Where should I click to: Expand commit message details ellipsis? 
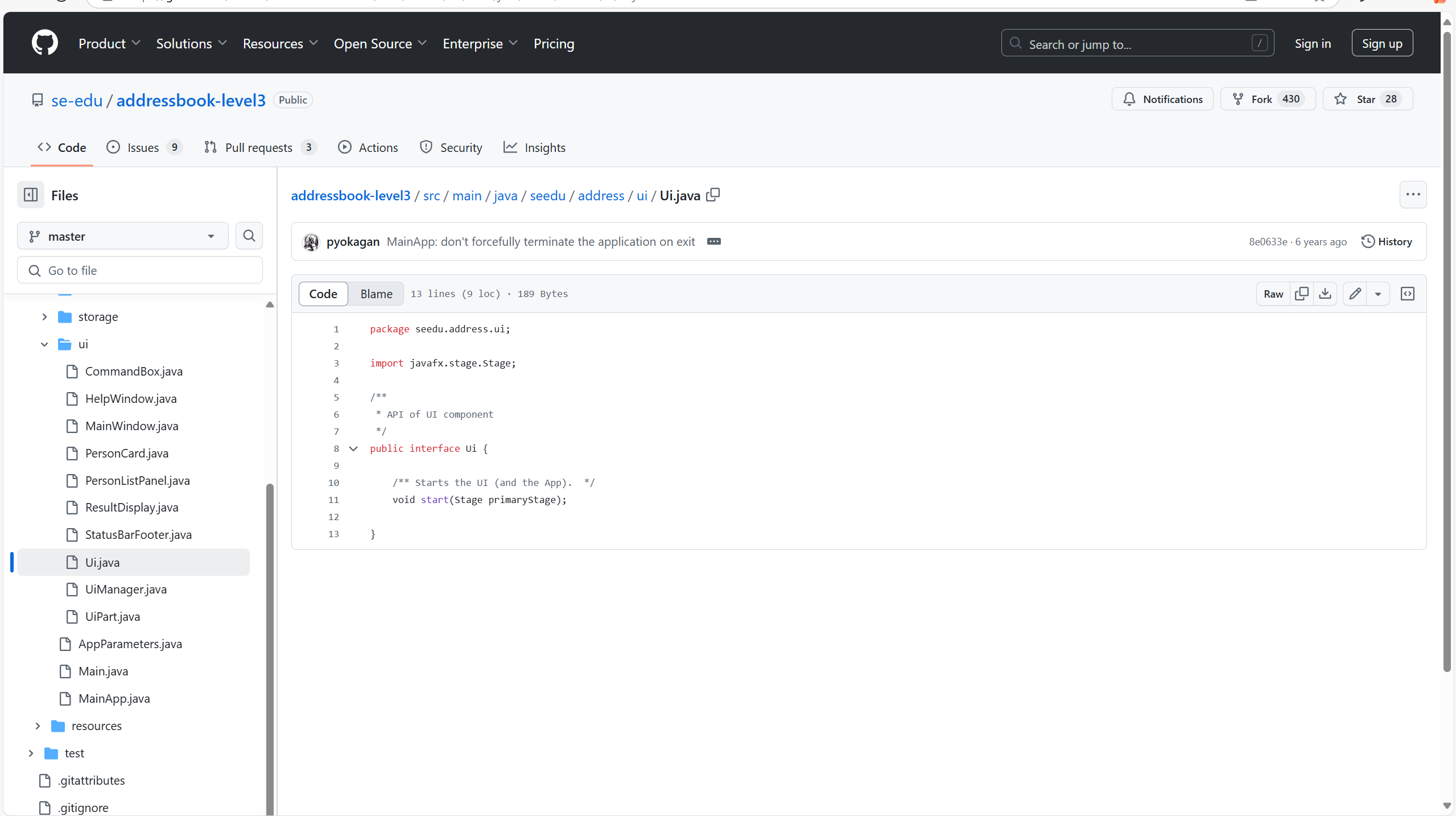pos(713,241)
